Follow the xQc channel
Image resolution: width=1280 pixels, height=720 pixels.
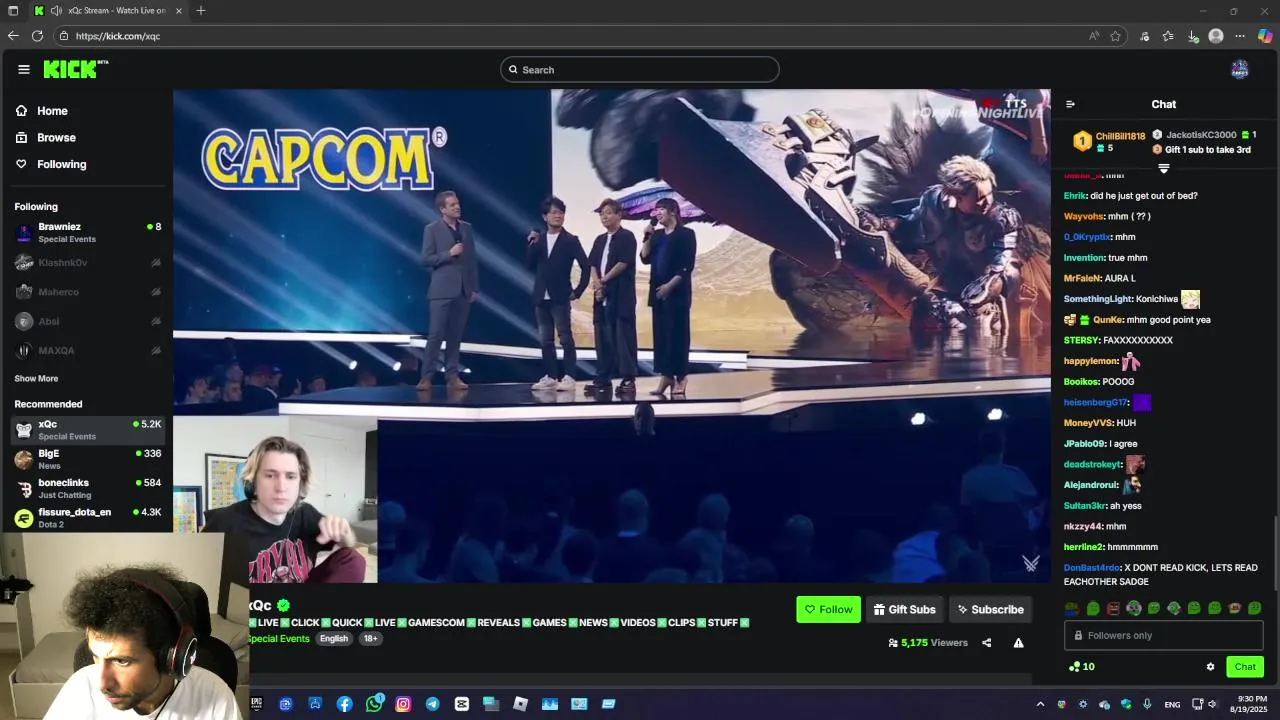click(828, 609)
